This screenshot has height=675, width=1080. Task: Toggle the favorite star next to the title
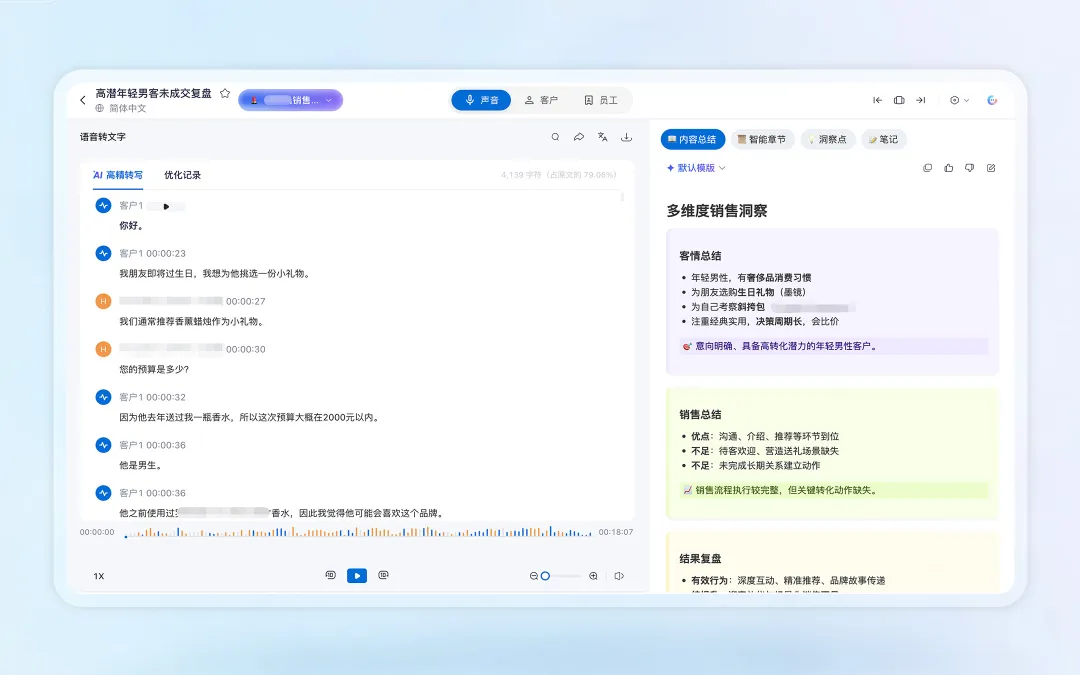coord(225,91)
